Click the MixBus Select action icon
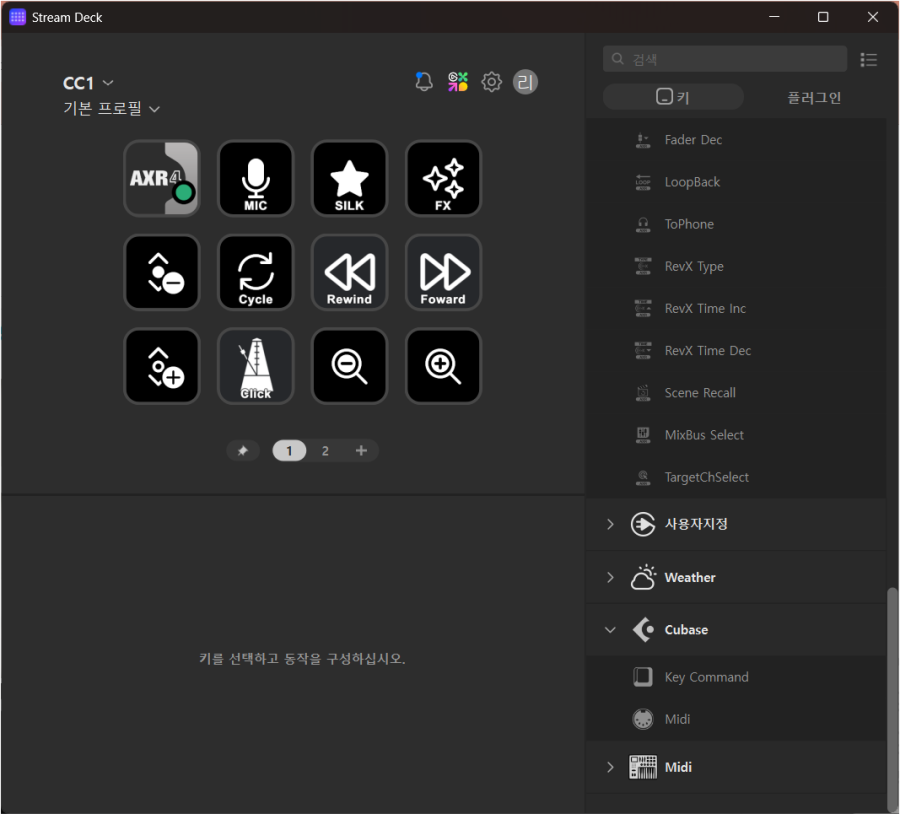The width and height of the screenshot is (900, 814). pyautogui.click(x=643, y=435)
